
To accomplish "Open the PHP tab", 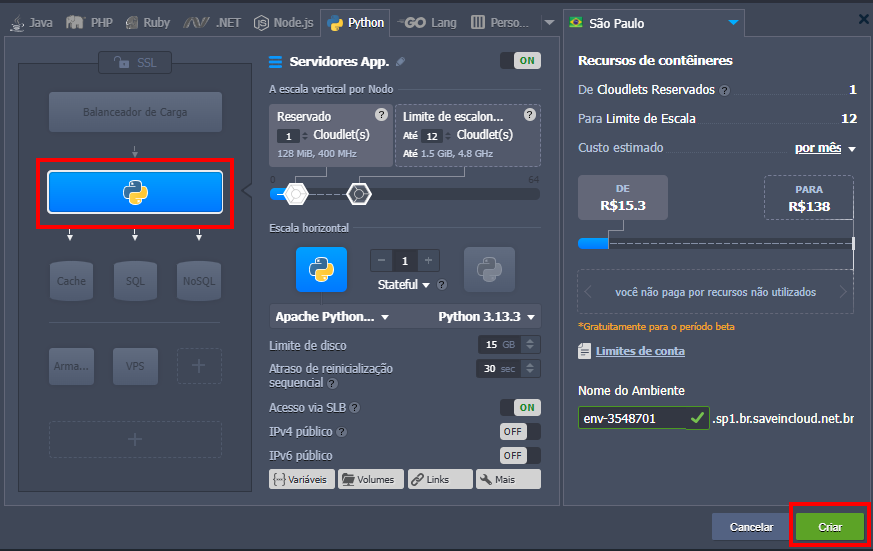I will click(89, 23).
